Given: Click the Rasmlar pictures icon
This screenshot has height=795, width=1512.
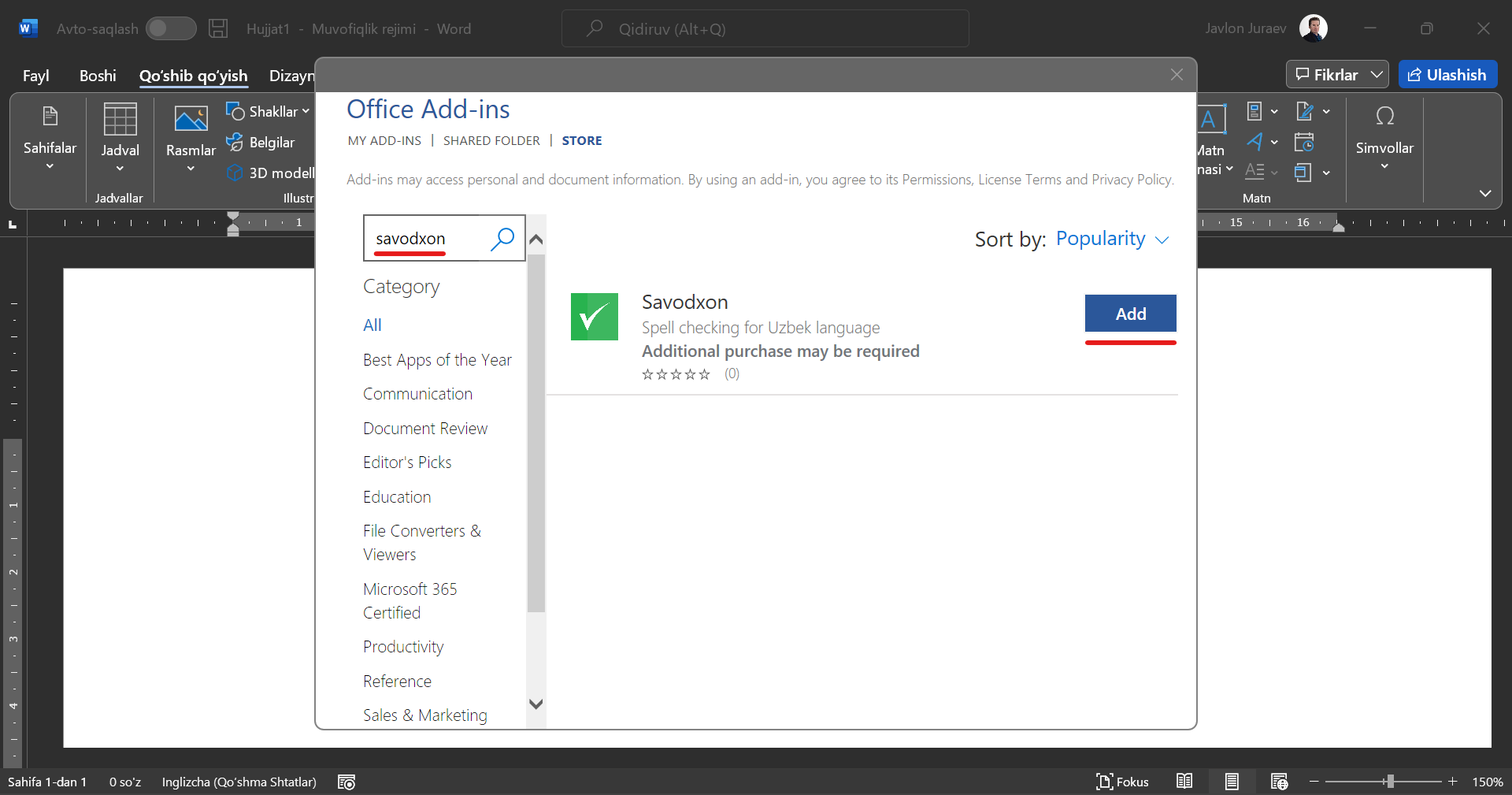Looking at the screenshot, I should pos(191,120).
